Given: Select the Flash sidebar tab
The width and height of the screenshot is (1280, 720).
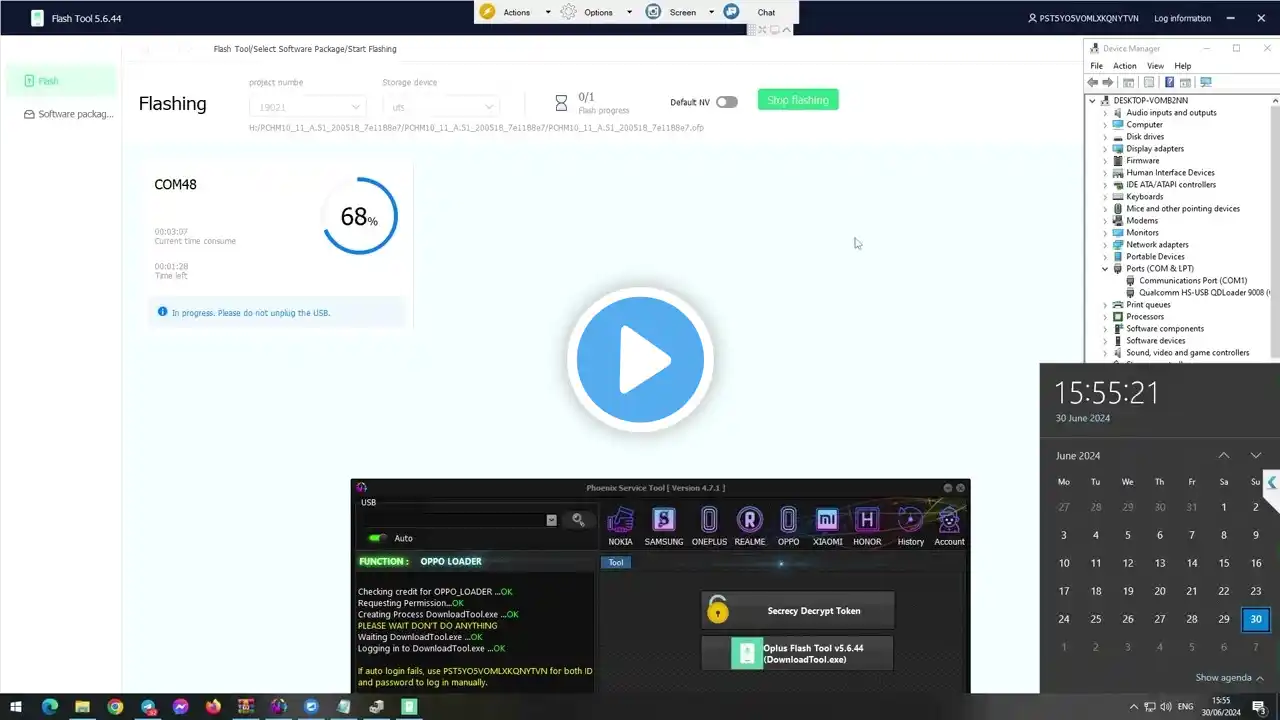Looking at the screenshot, I should point(60,81).
